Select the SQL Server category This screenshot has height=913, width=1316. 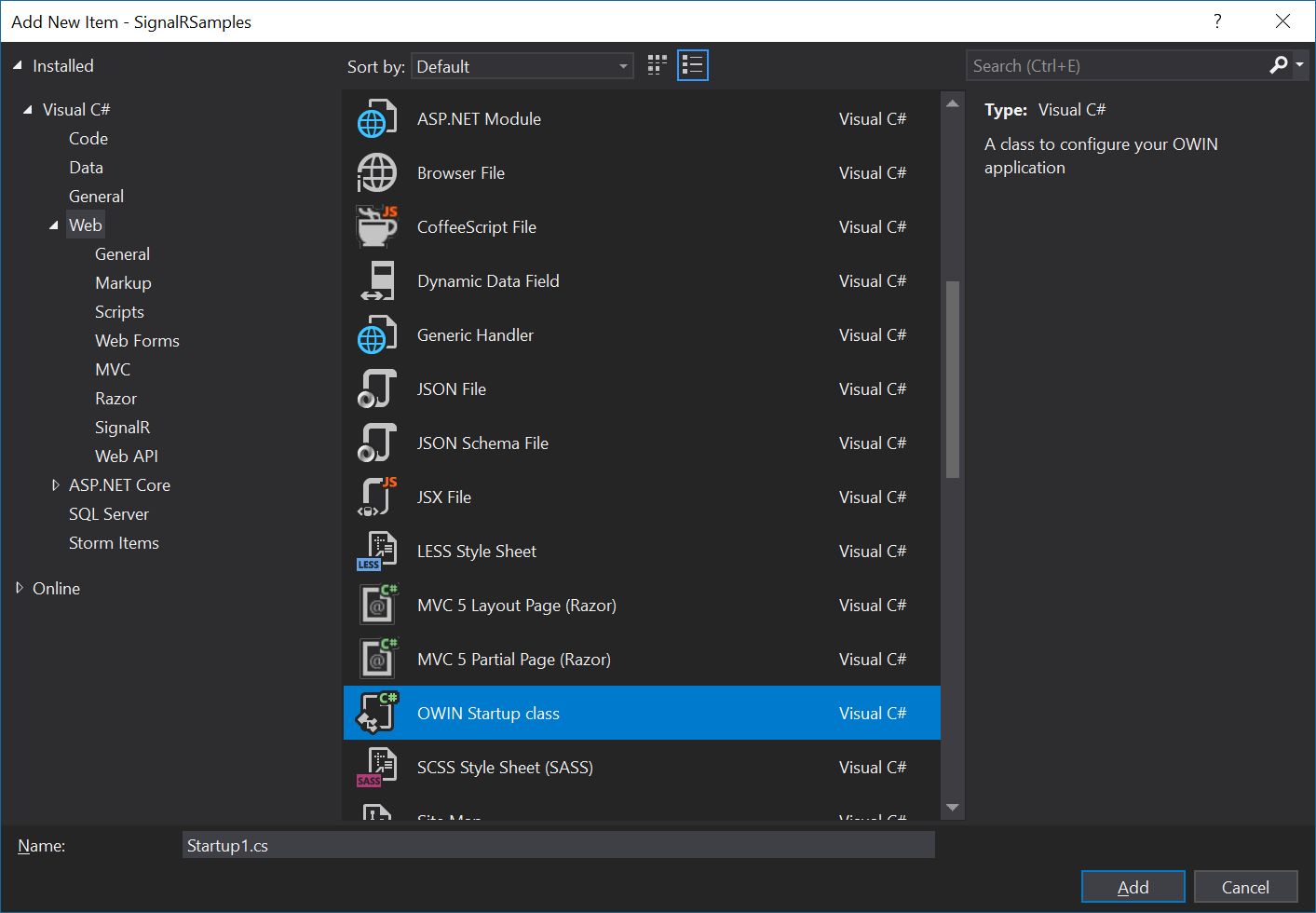point(109,514)
